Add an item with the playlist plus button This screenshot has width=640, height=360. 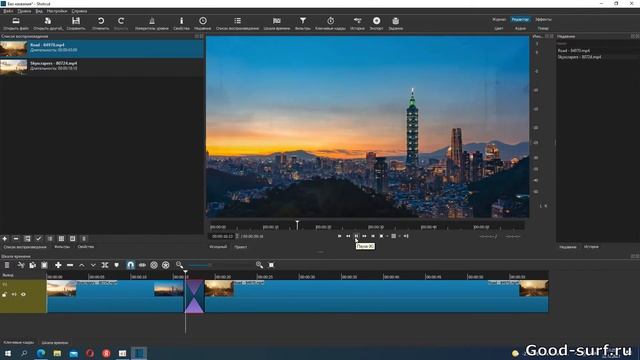point(4,239)
